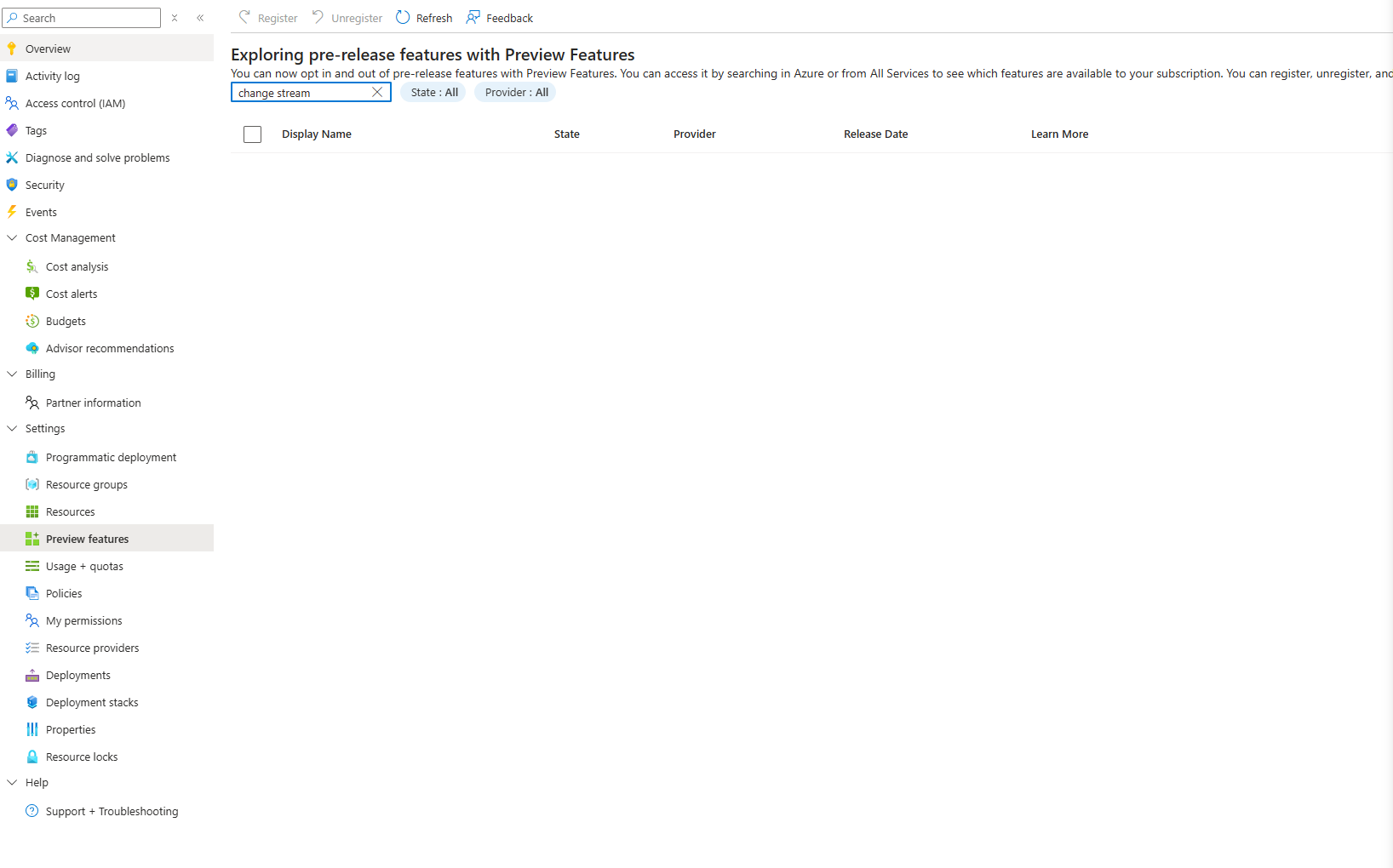Click the sidebar Search input field
Viewport: 1393px width, 868px height.
coord(82,18)
